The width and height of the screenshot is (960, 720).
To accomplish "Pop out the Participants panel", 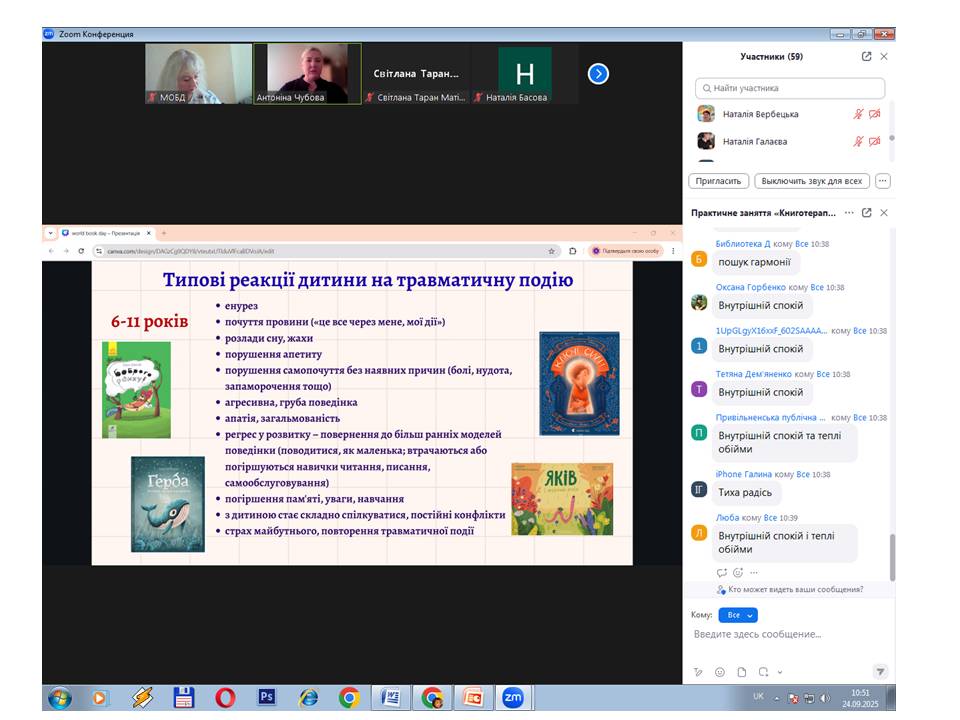I will point(866,57).
